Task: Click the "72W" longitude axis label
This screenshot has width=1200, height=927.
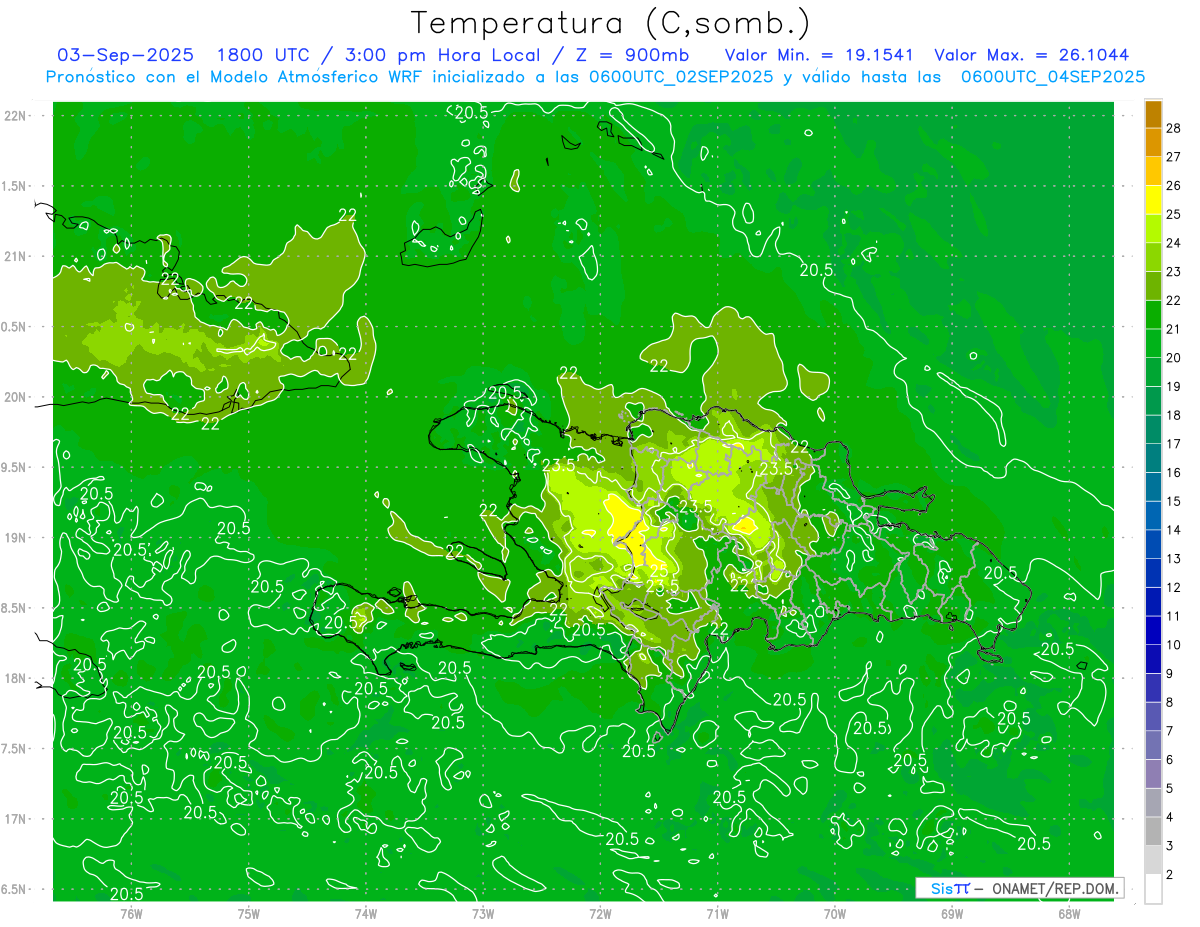Action: [x=600, y=913]
